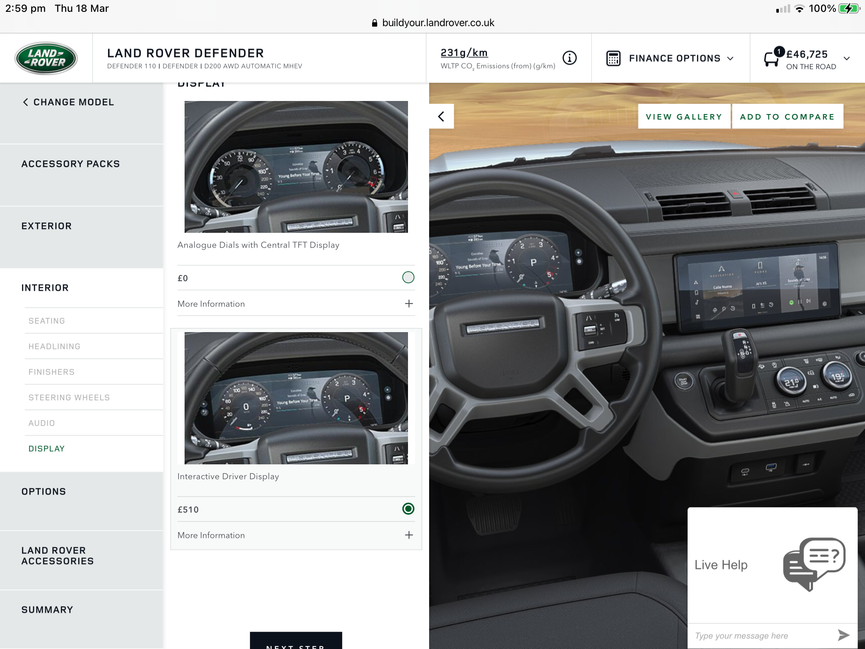865x649 pixels.
Task: Open CO2 emissions info icon
Action: (x=569, y=58)
